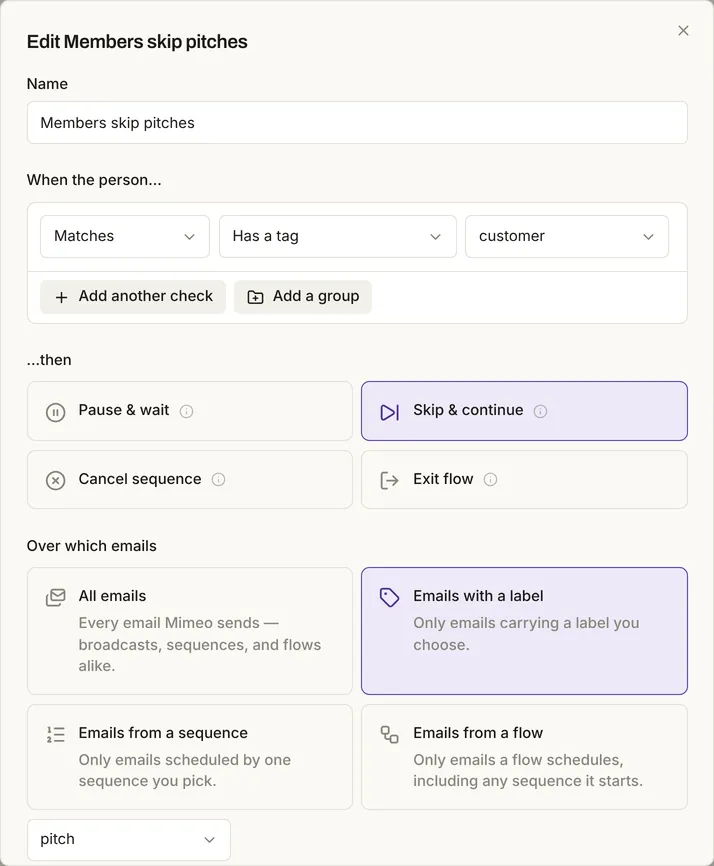Click the skip forward icon

[389, 412]
